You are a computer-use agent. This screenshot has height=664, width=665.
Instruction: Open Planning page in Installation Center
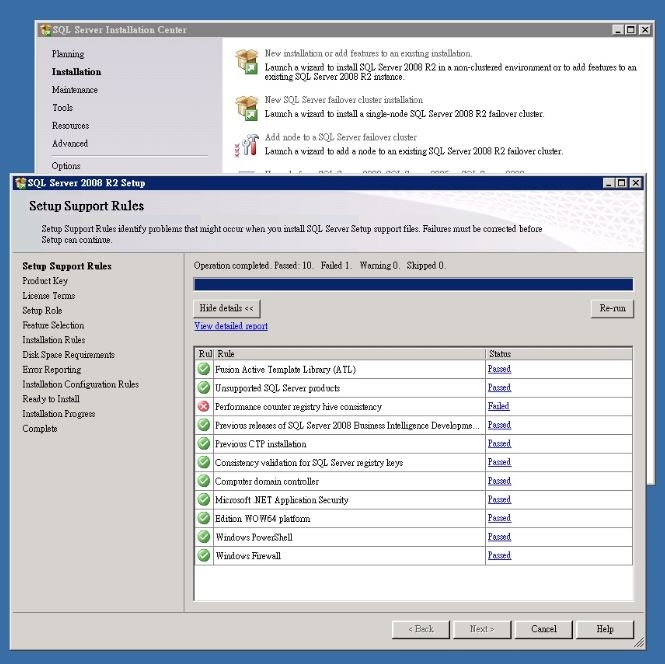pos(68,54)
